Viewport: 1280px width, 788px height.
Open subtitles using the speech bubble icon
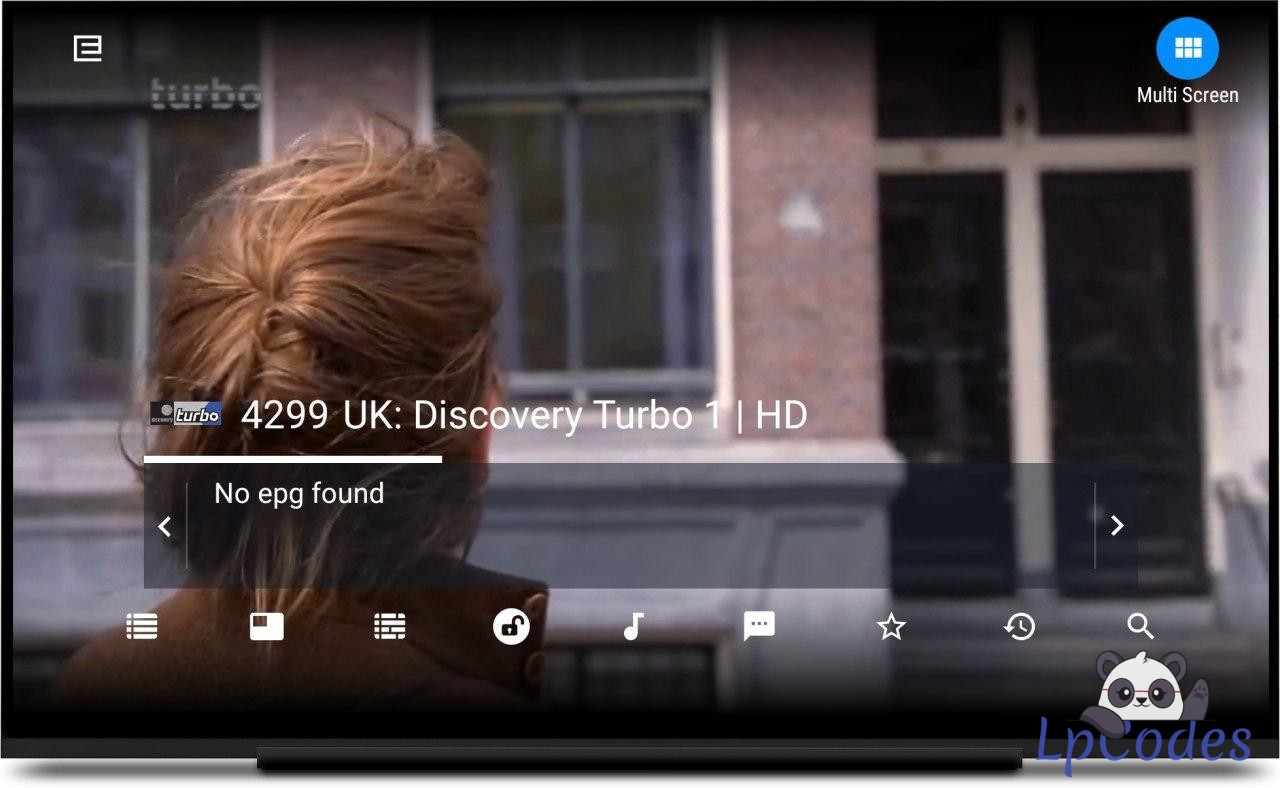pos(759,627)
